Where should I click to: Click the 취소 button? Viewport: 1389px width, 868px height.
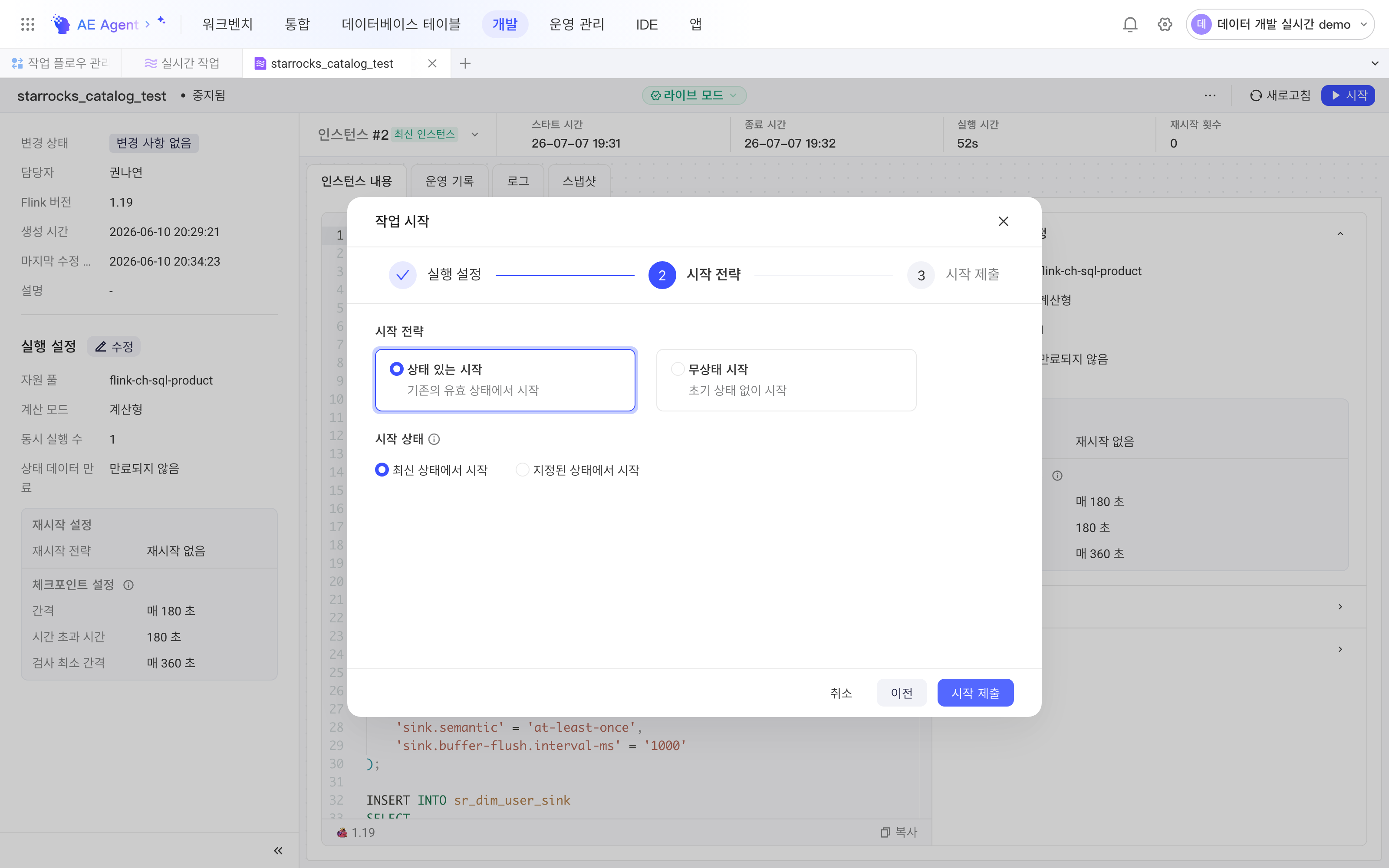point(841,693)
